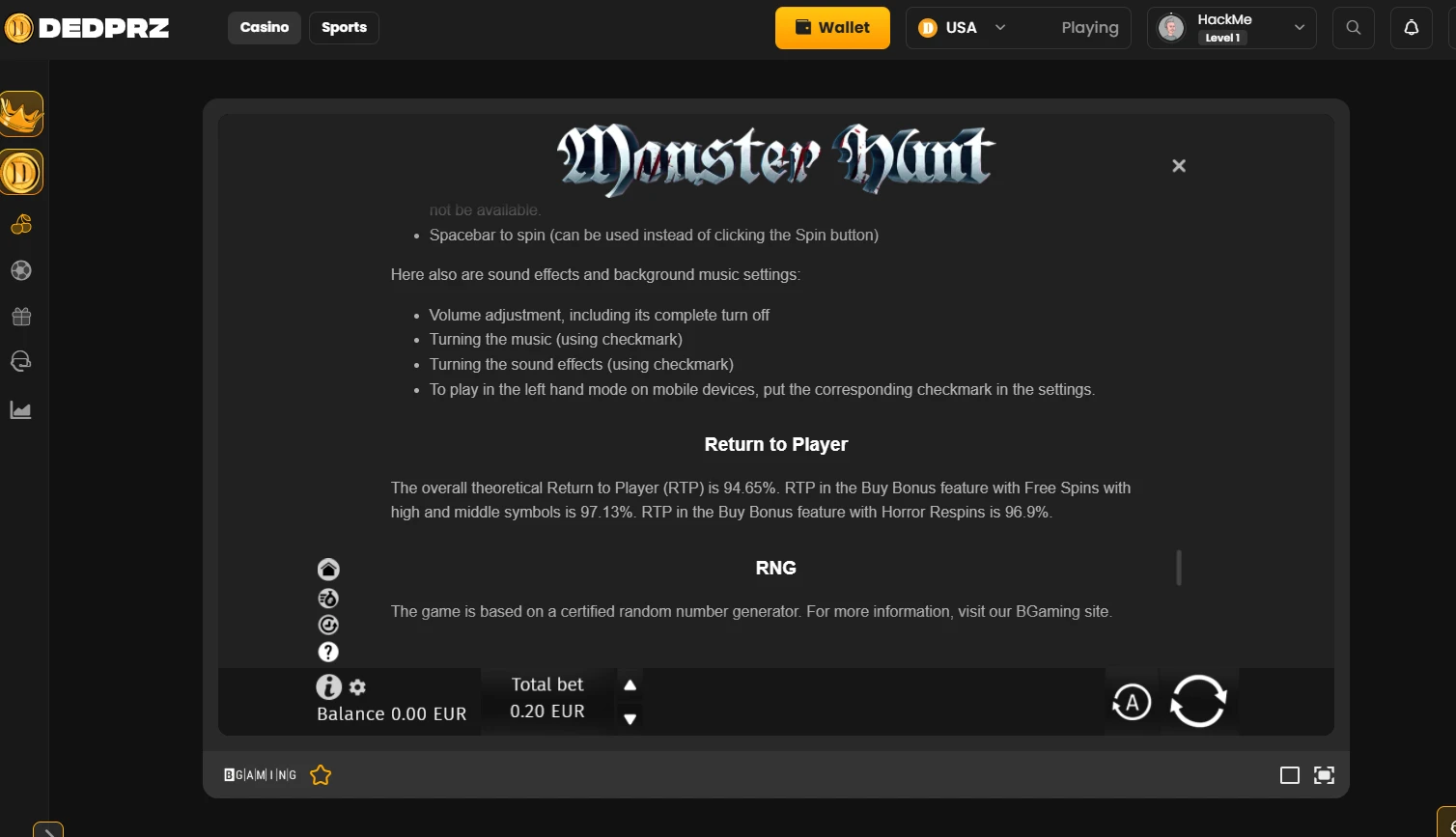The height and width of the screenshot is (837, 1456).
Task: Open the cherries slots sidebar icon
Action: 21,225
